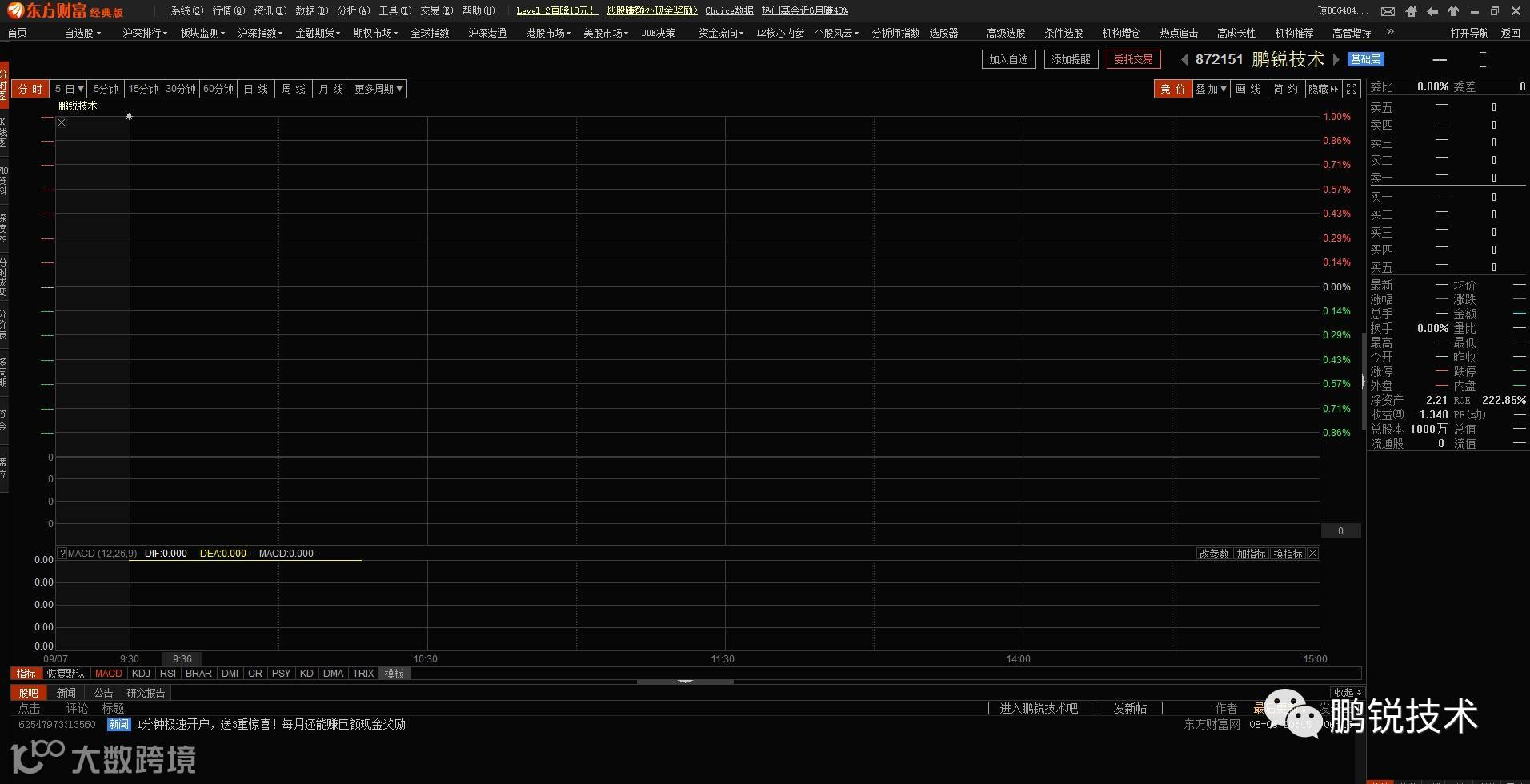Switch to 新闻 tab
Viewport: 1530px width, 784px height.
tap(66, 693)
